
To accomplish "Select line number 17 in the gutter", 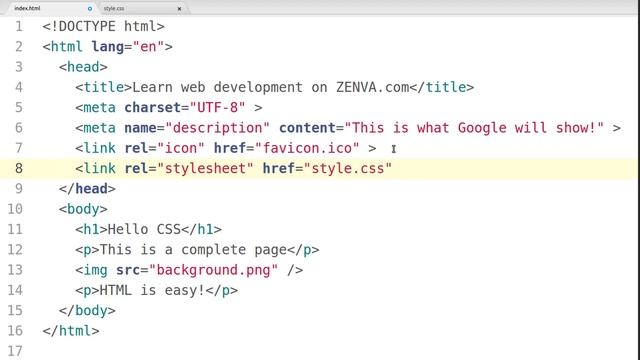I will pyautogui.click(x=15, y=351).
